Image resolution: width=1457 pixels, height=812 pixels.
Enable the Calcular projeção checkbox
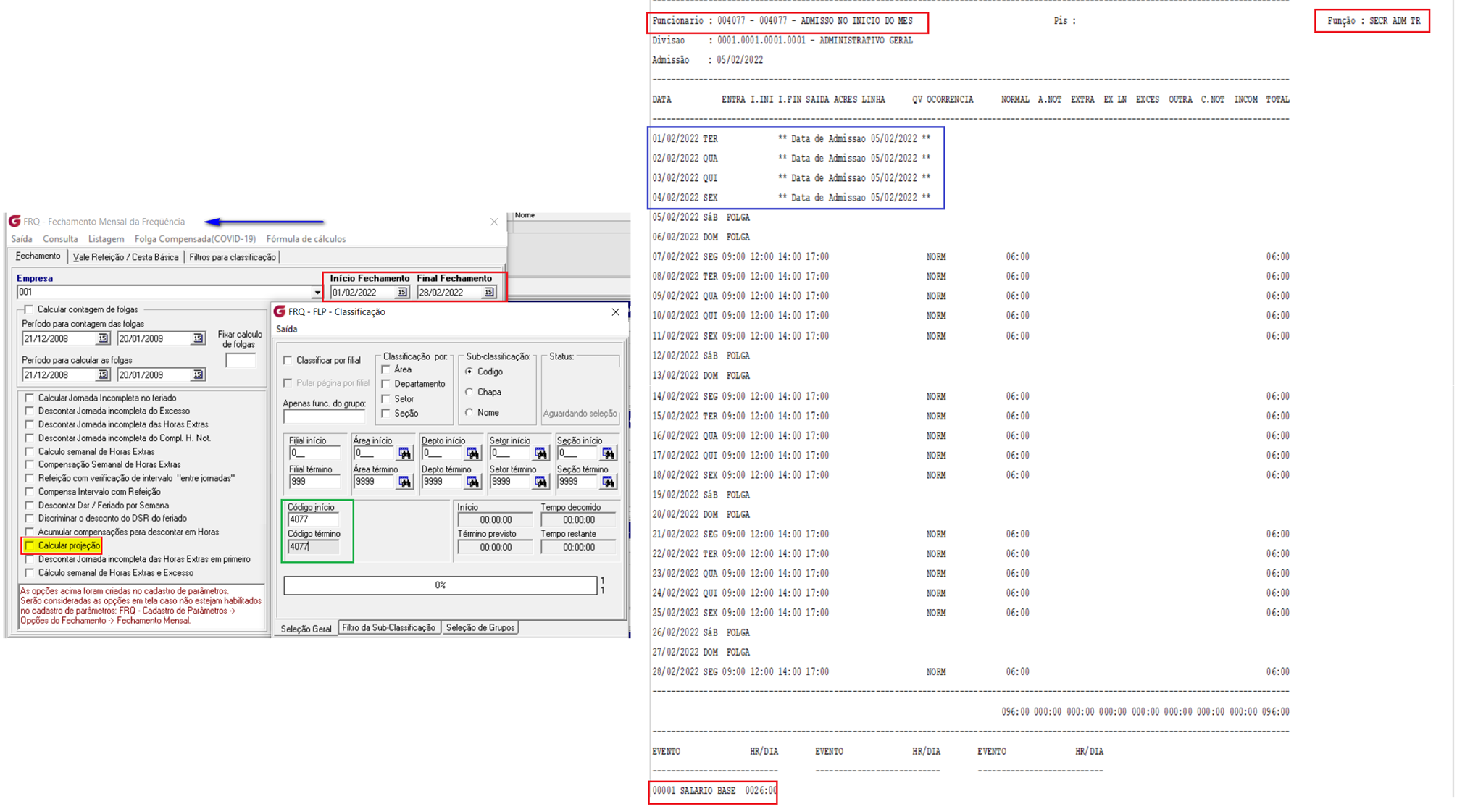click(30, 545)
